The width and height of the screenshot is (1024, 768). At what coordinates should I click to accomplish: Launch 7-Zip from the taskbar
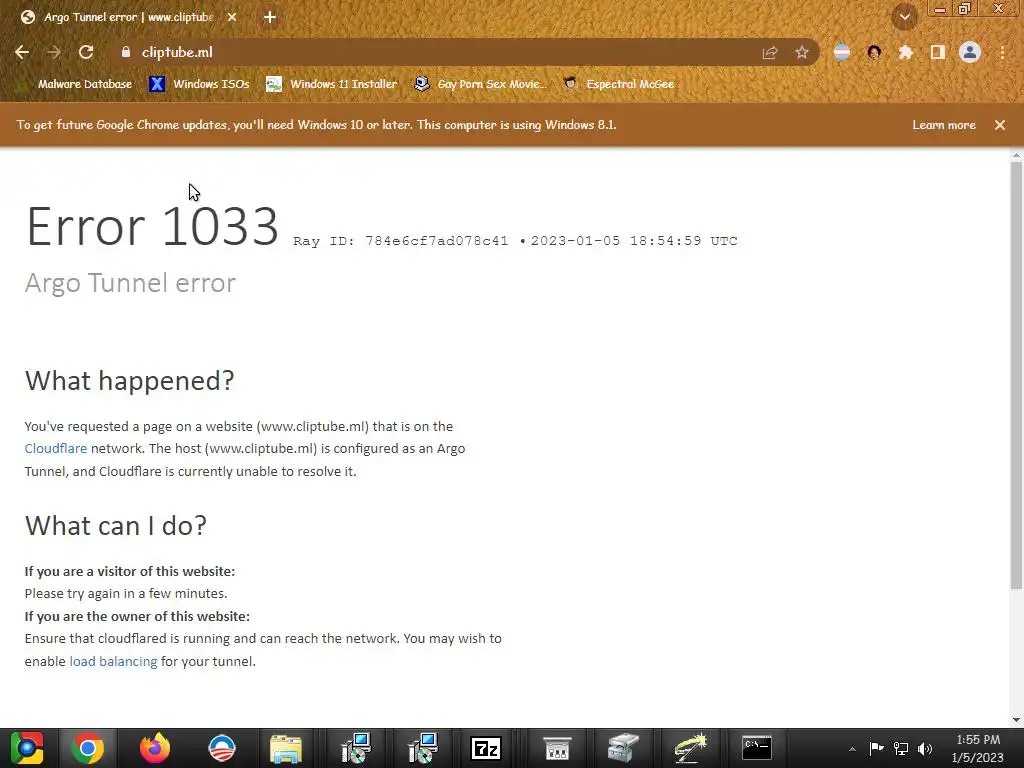point(486,748)
